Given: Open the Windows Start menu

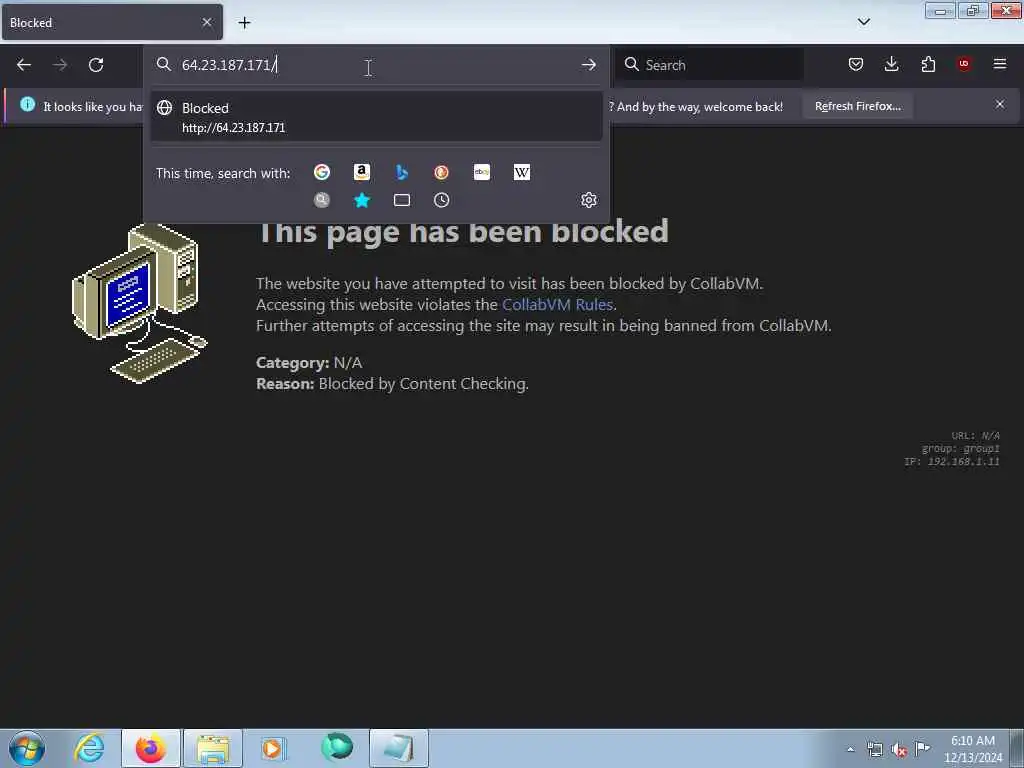Looking at the screenshot, I should (x=27, y=748).
